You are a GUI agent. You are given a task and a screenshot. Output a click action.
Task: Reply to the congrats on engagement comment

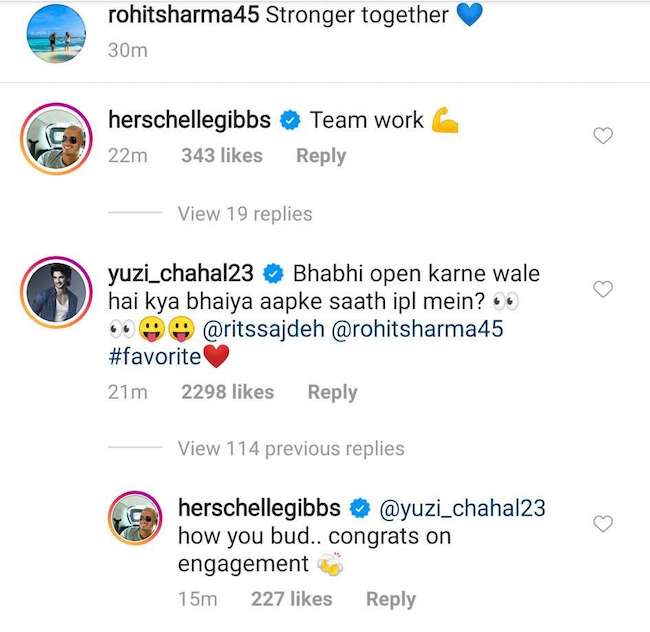390,599
